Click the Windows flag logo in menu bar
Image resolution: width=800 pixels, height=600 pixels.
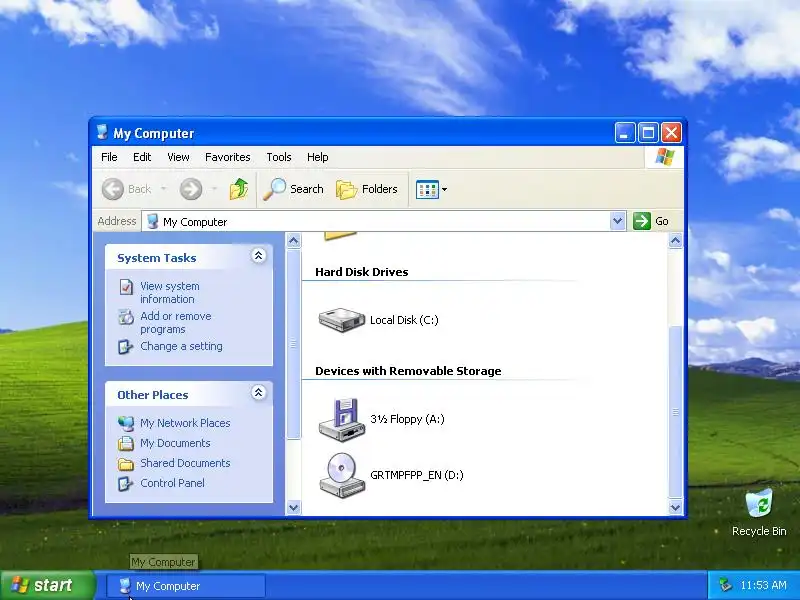(x=664, y=157)
